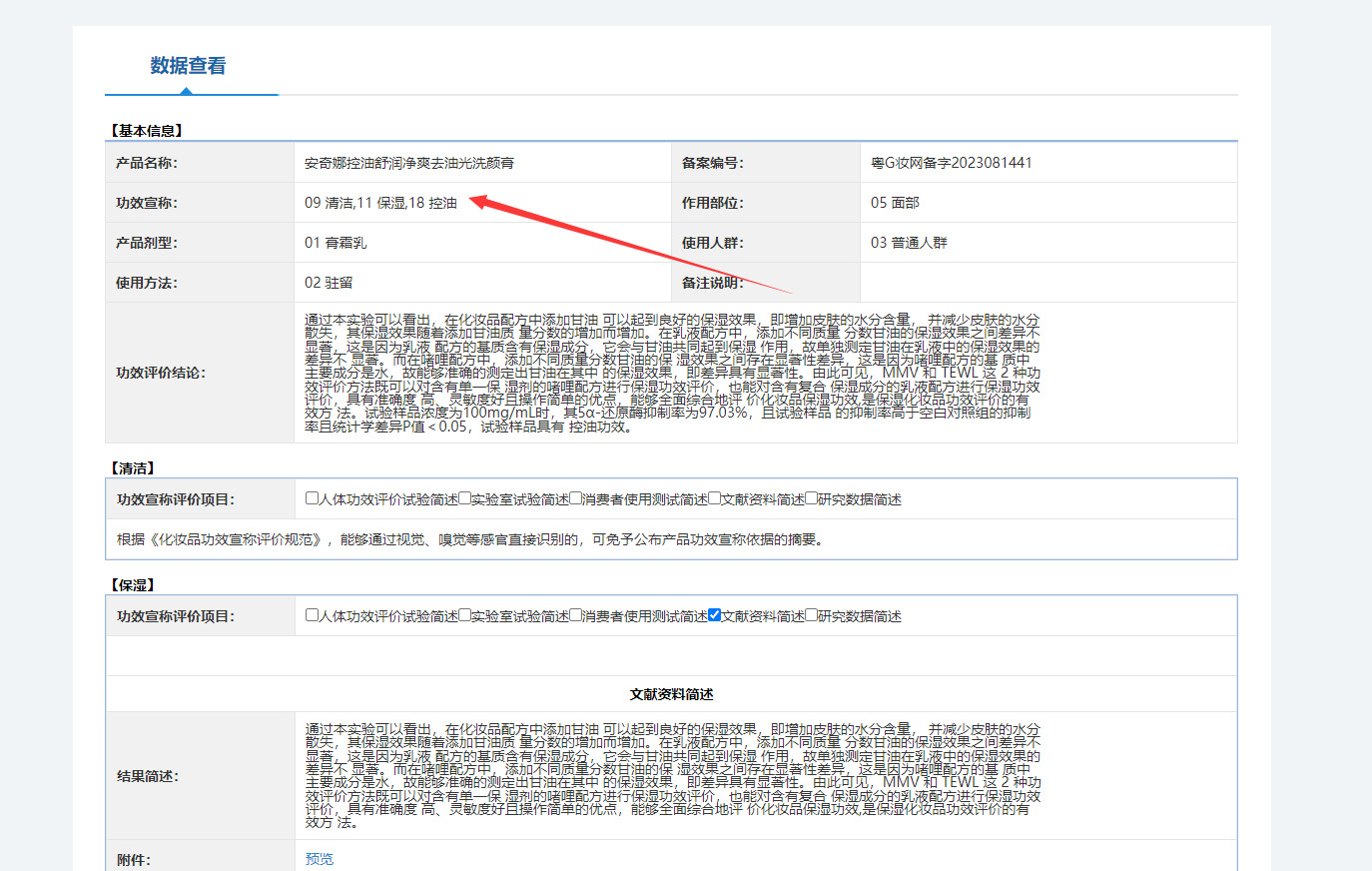Tick 消费者使用测试简述 in the 保湿 section
The height and width of the screenshot is (871, 1372).
click(576, 615)
